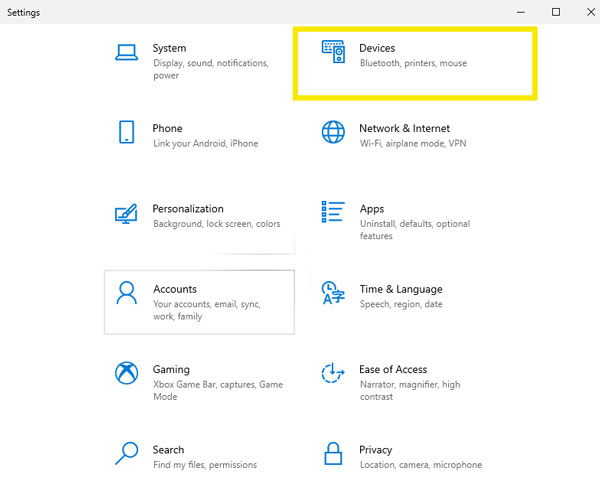Maximize the Settings window

click(x=556, y=12)
